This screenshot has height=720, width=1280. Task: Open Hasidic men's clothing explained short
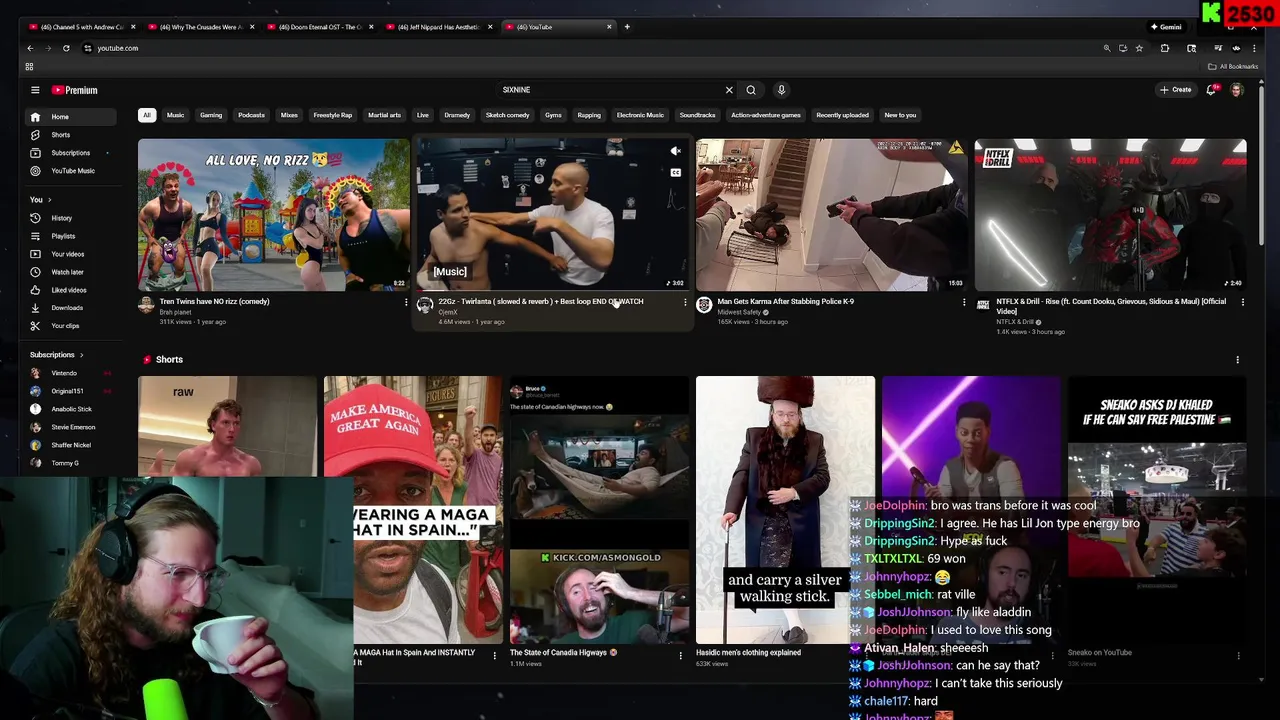(785, 510)
